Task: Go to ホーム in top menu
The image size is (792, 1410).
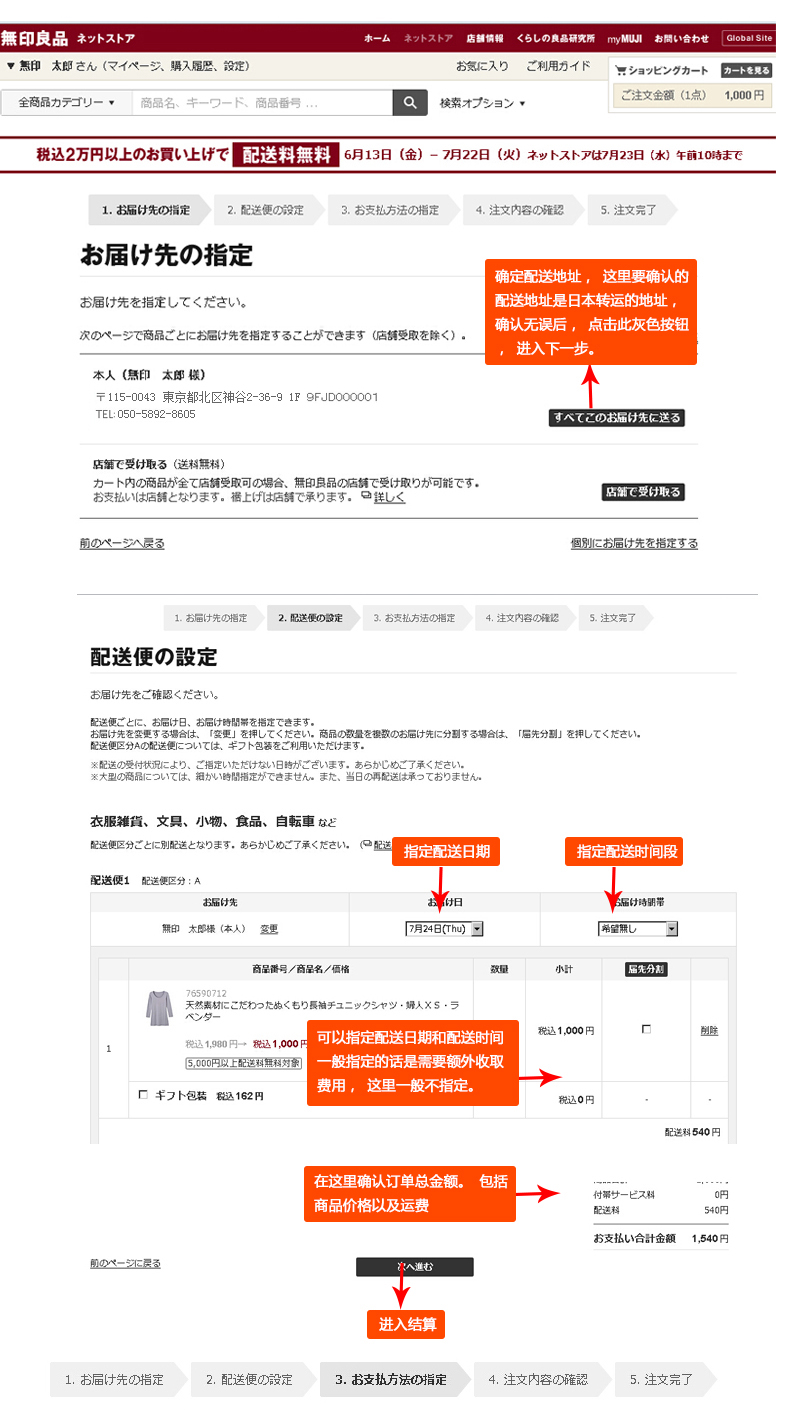Action: [x=377, y=38]
